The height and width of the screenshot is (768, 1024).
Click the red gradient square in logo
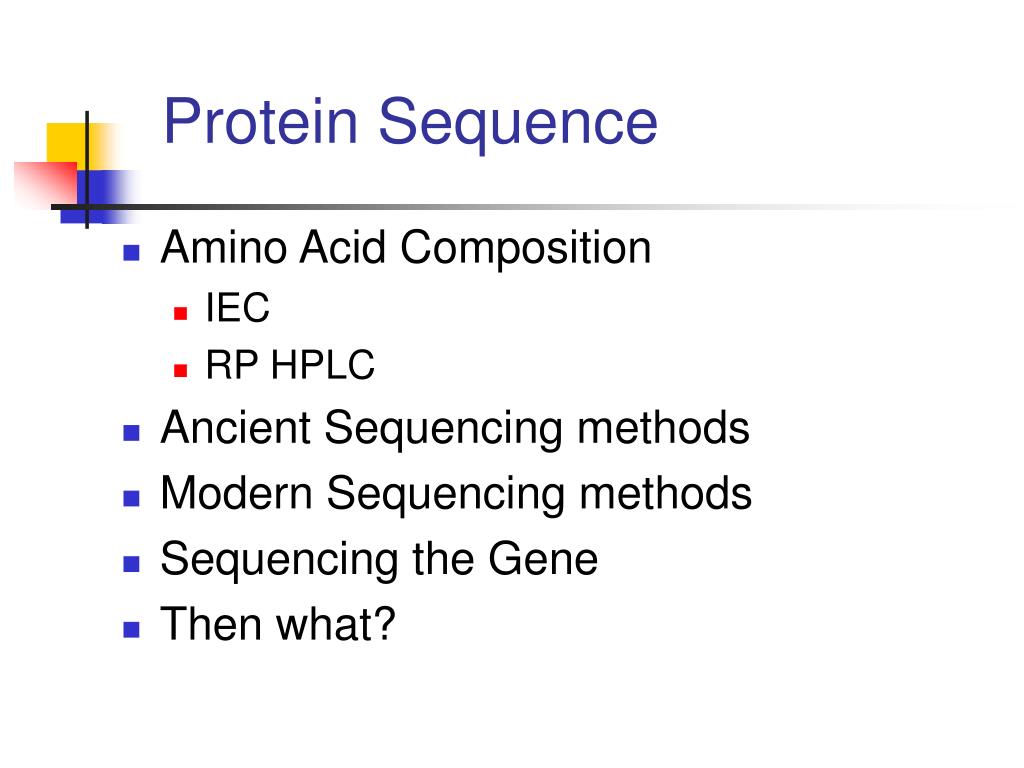pyautogui.click(x=44, y=183)
